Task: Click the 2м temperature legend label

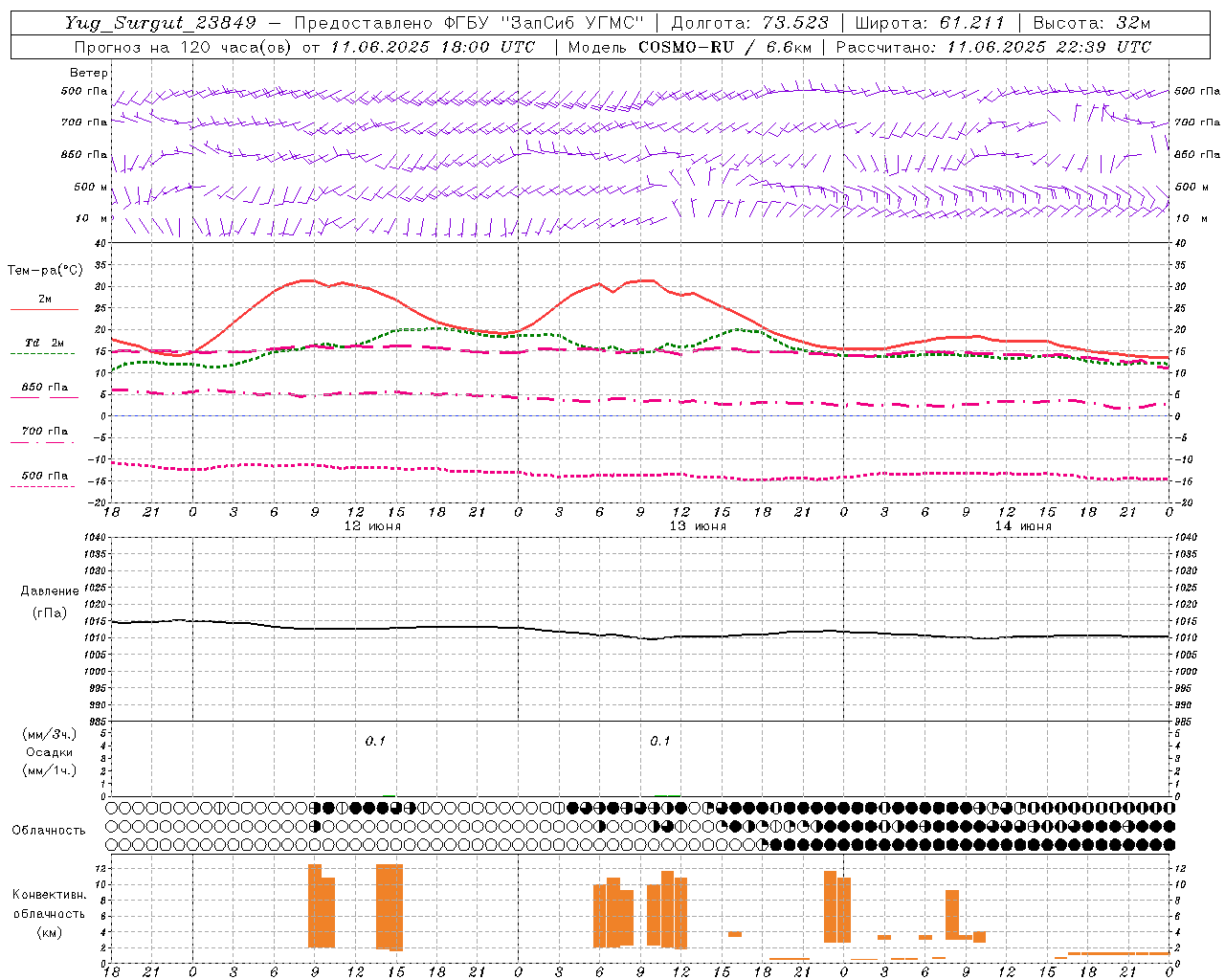Action: click(45, 299)
